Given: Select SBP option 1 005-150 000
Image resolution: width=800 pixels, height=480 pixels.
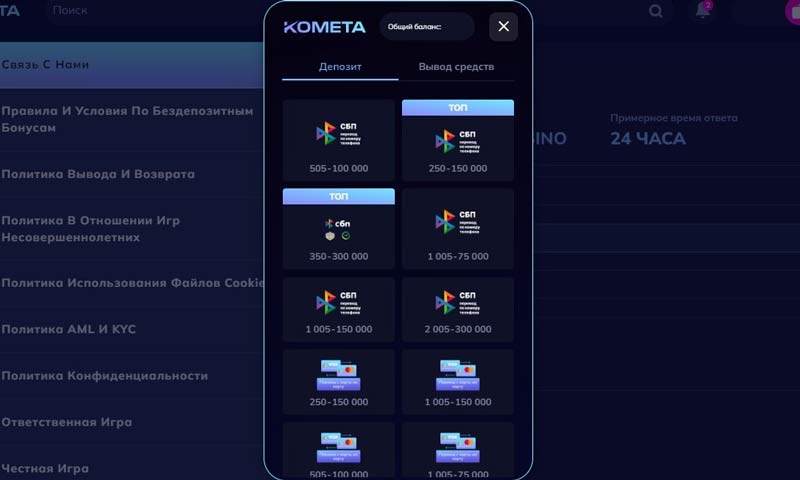Looking at the screenshot, I should coord(338,309).
